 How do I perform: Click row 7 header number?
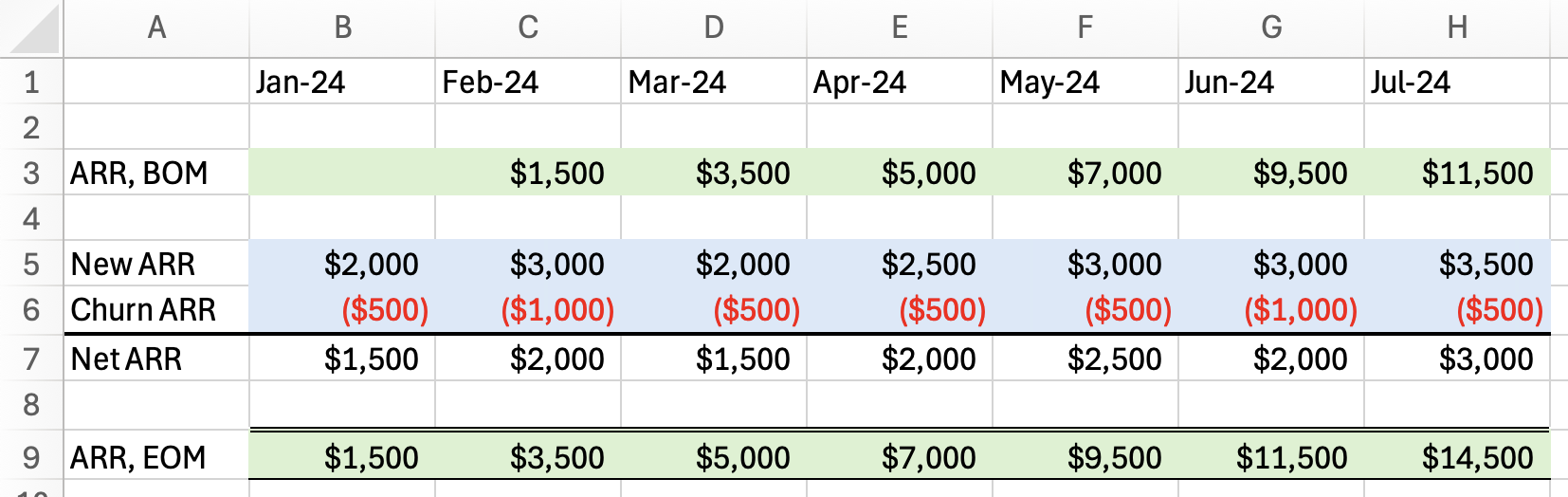[x=31, y=359]
